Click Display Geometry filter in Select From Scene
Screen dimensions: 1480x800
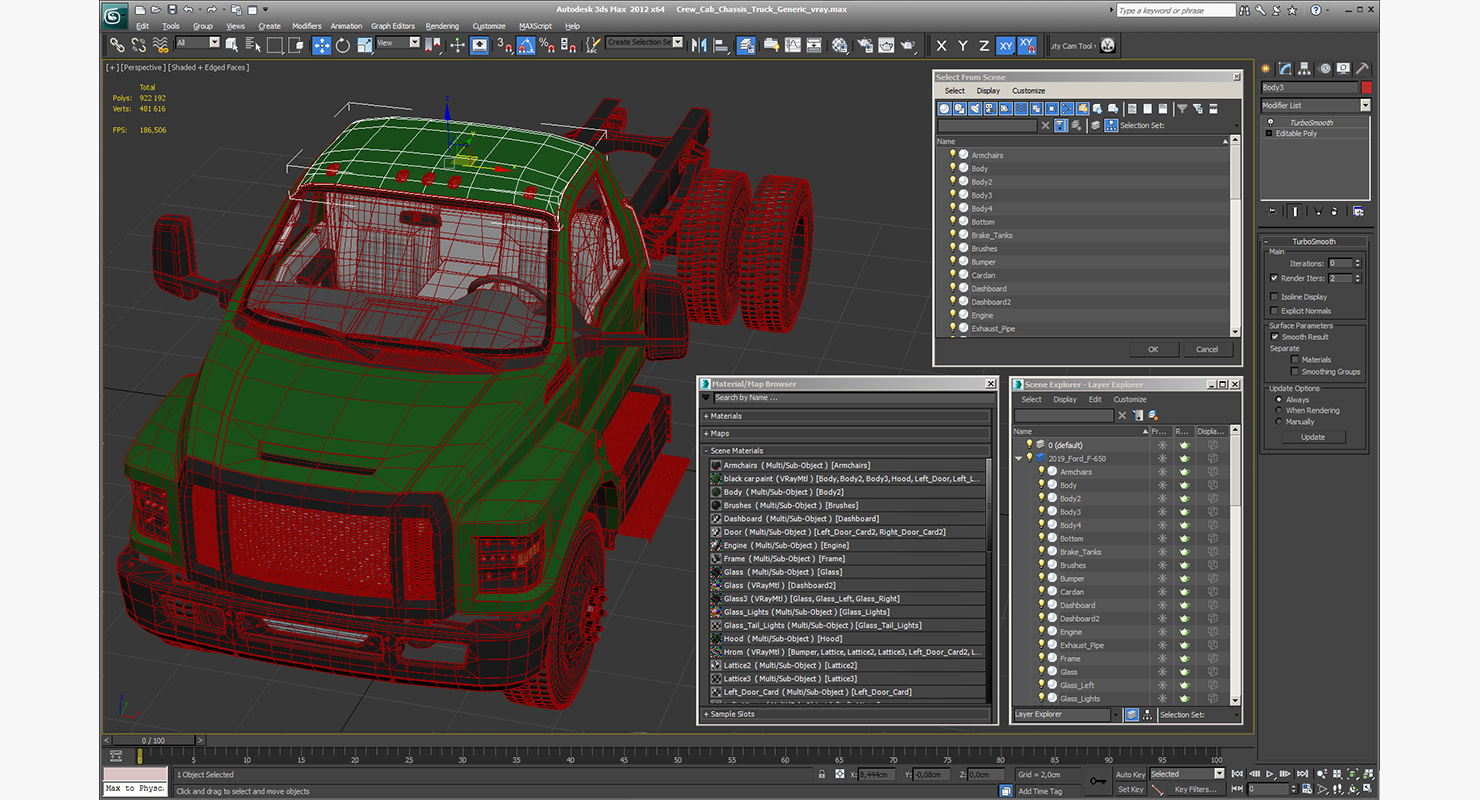(x=944, y=108)
